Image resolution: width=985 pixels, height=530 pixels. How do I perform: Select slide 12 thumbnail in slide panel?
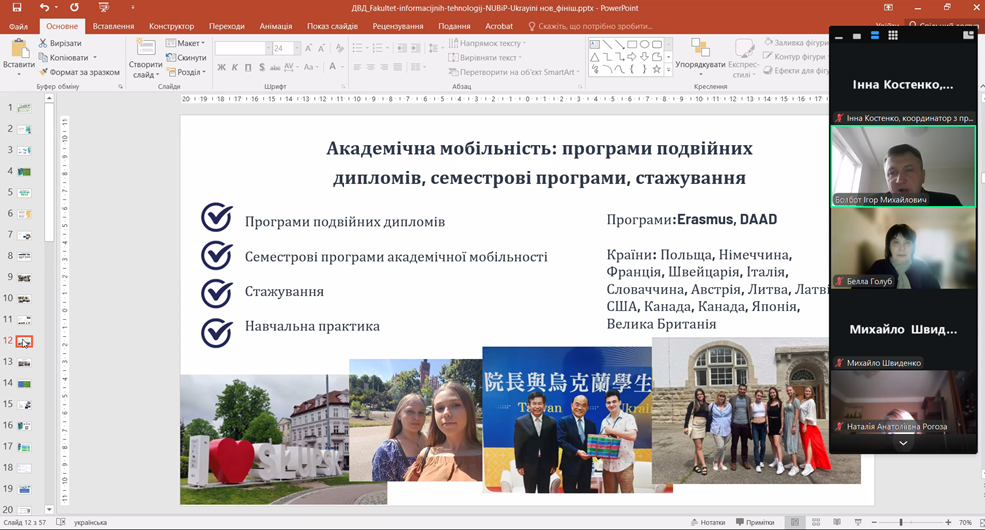24,342
